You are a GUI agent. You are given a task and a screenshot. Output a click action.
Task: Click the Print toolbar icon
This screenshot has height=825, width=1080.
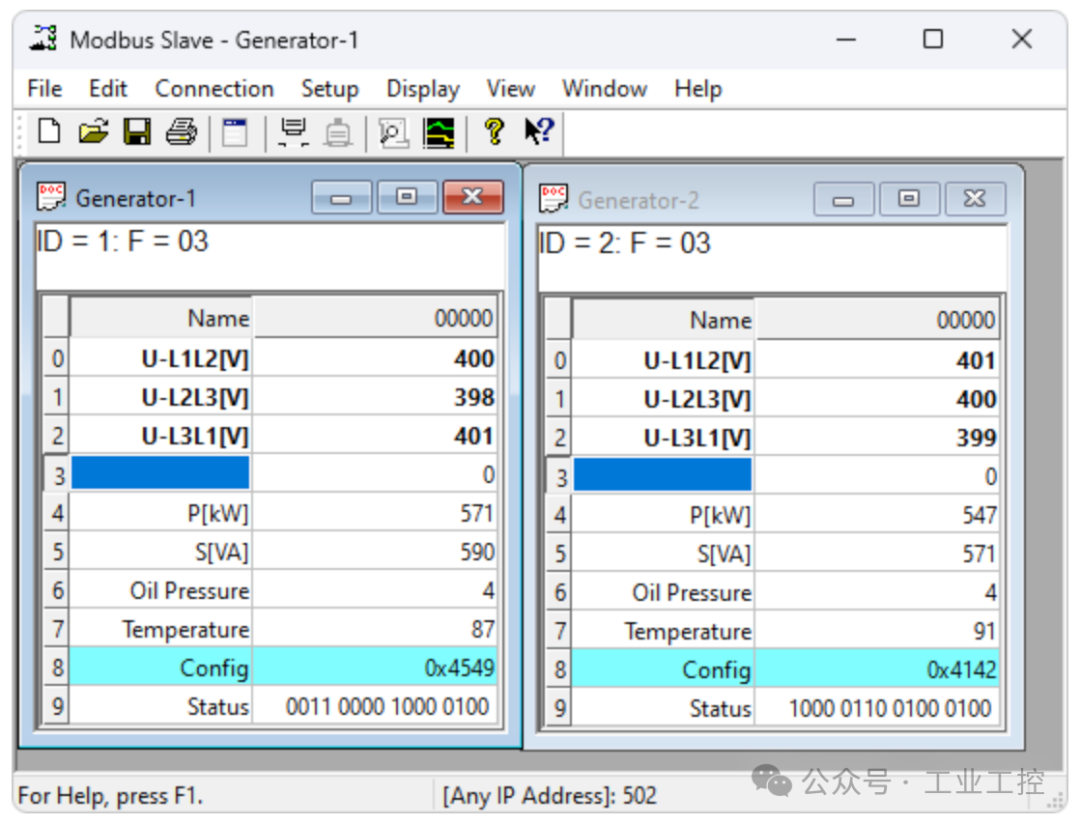(181, 132)
